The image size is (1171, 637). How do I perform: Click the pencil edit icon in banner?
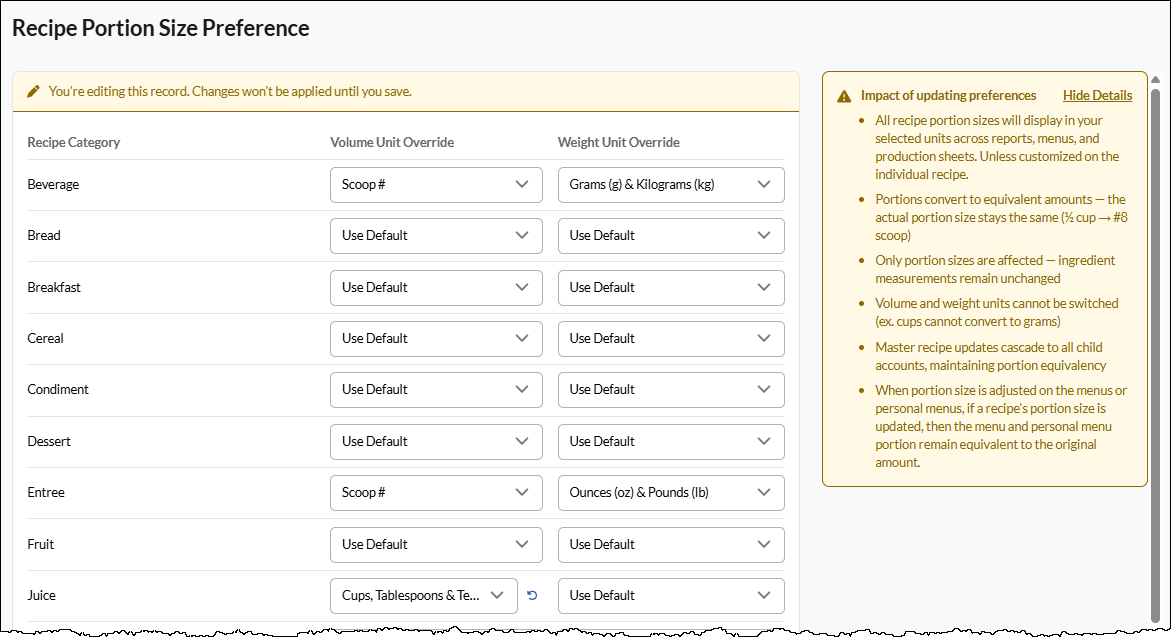34,92
